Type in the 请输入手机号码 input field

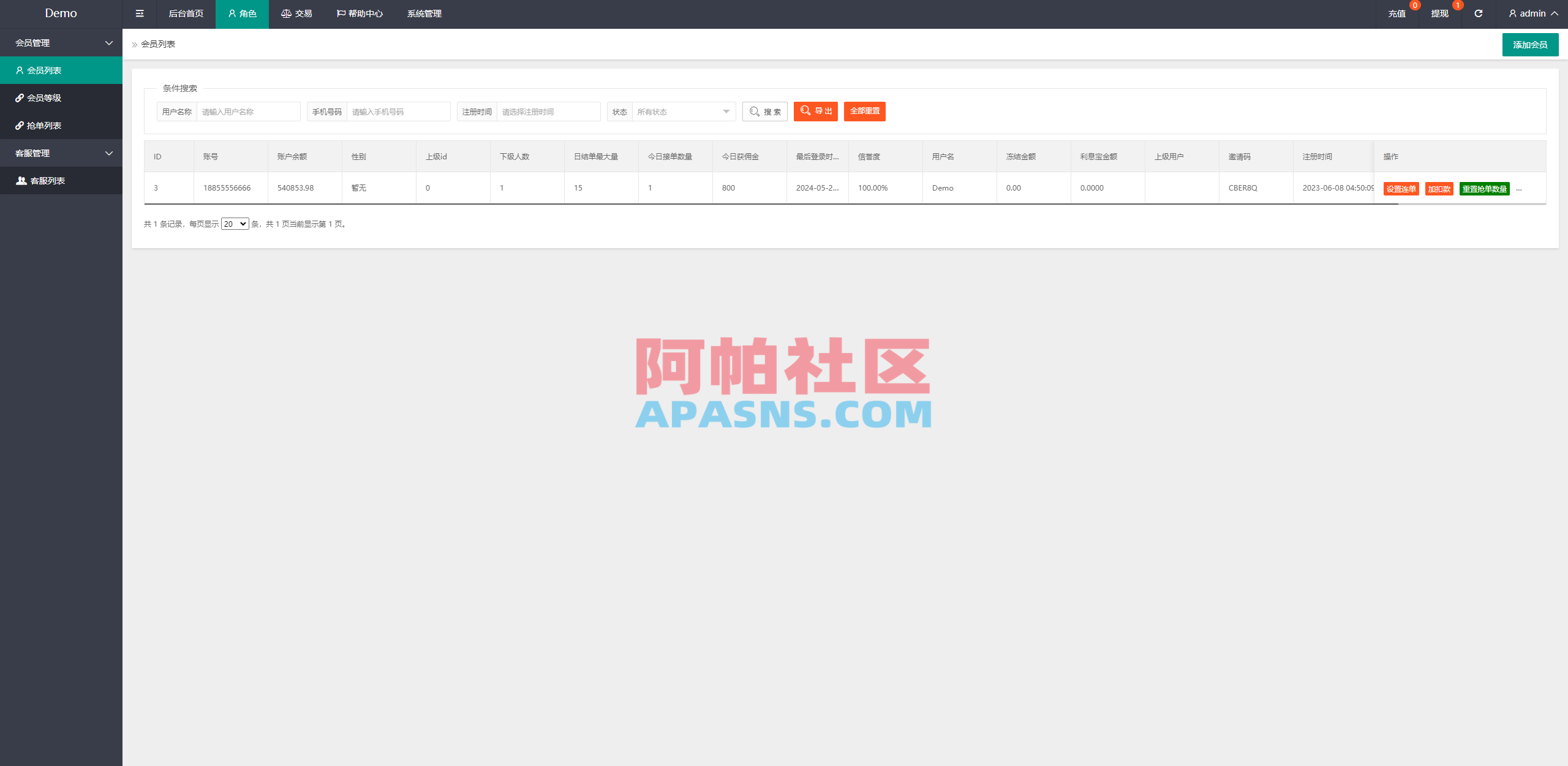pos(398,112)
